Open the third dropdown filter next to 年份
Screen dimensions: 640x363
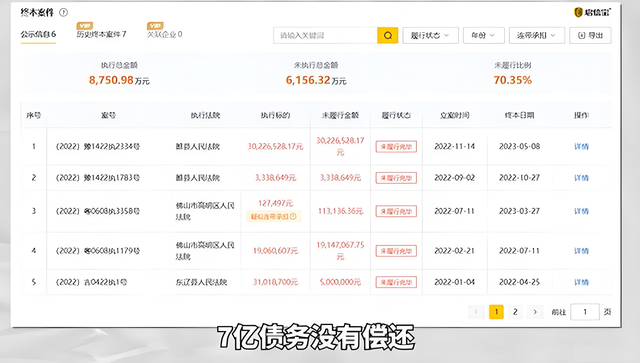(x=537, y=36)
